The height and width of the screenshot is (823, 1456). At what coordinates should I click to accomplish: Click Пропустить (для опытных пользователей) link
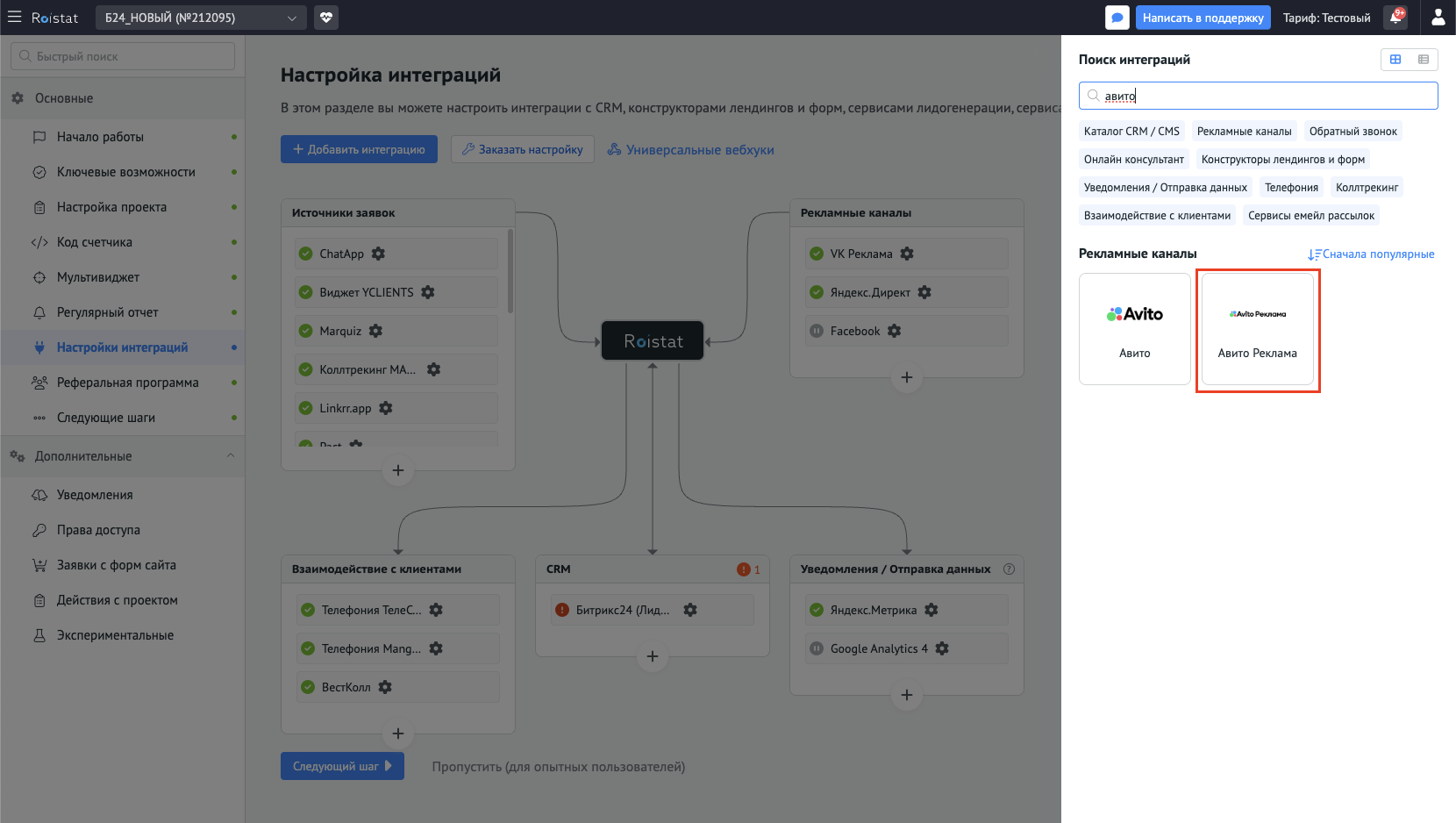pos(559,767)
